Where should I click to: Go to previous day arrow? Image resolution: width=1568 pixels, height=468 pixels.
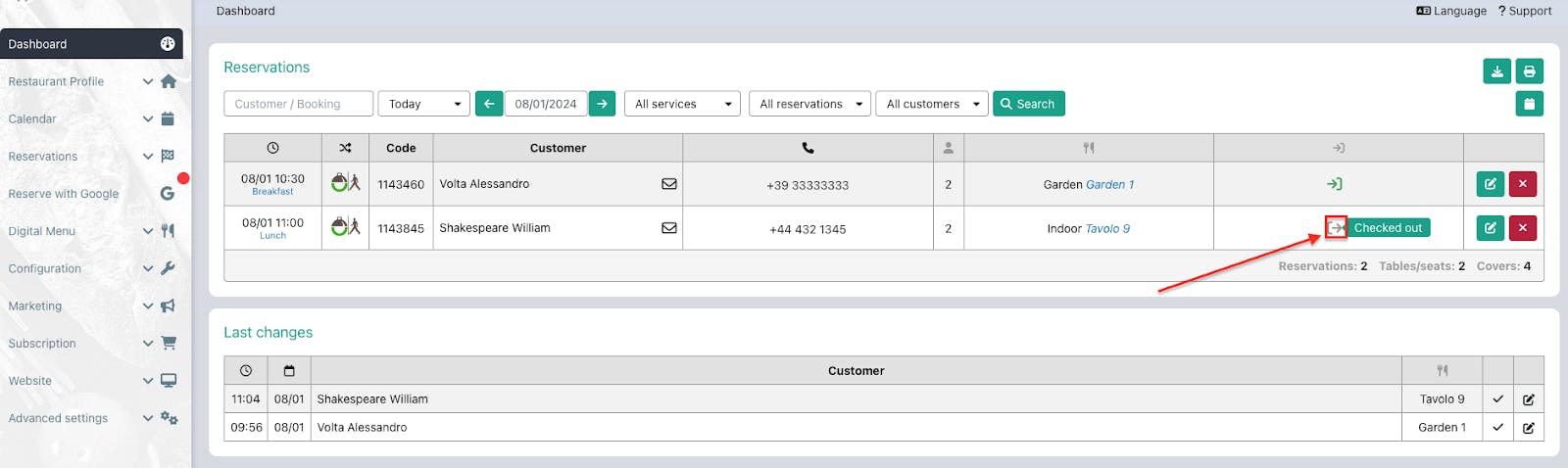489,104
